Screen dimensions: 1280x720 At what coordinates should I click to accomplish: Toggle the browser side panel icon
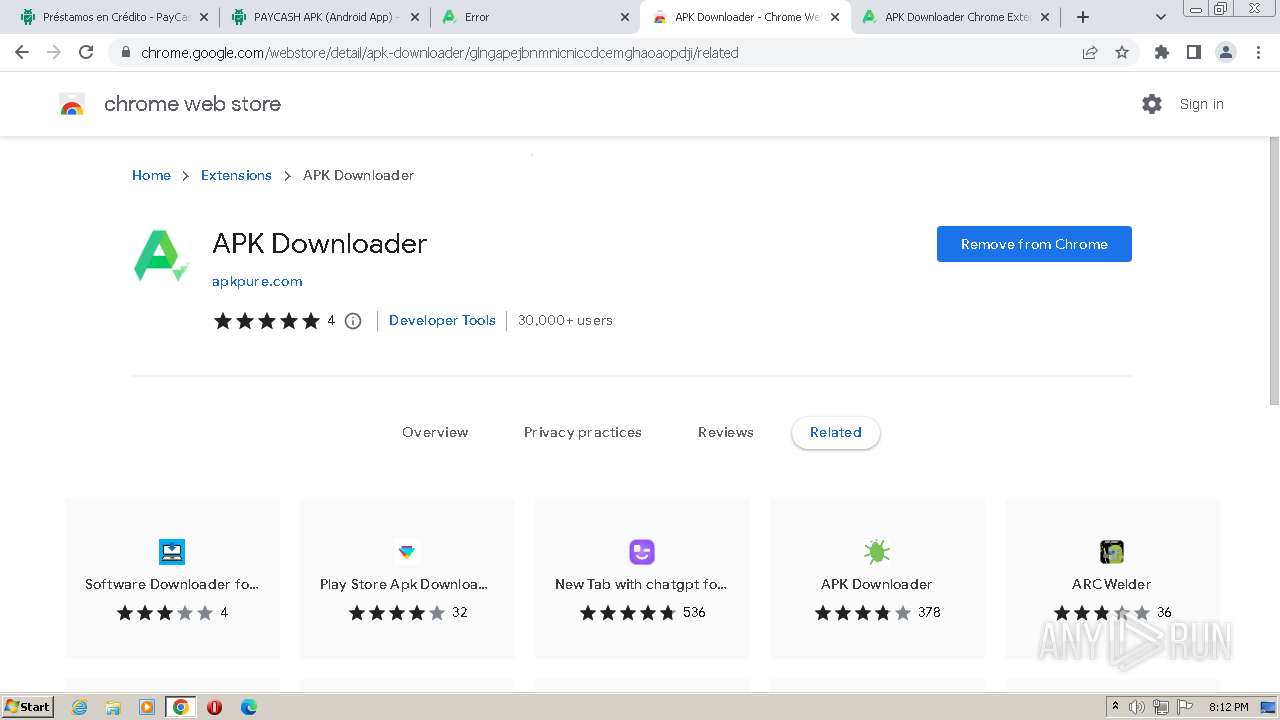point(1193,52)
